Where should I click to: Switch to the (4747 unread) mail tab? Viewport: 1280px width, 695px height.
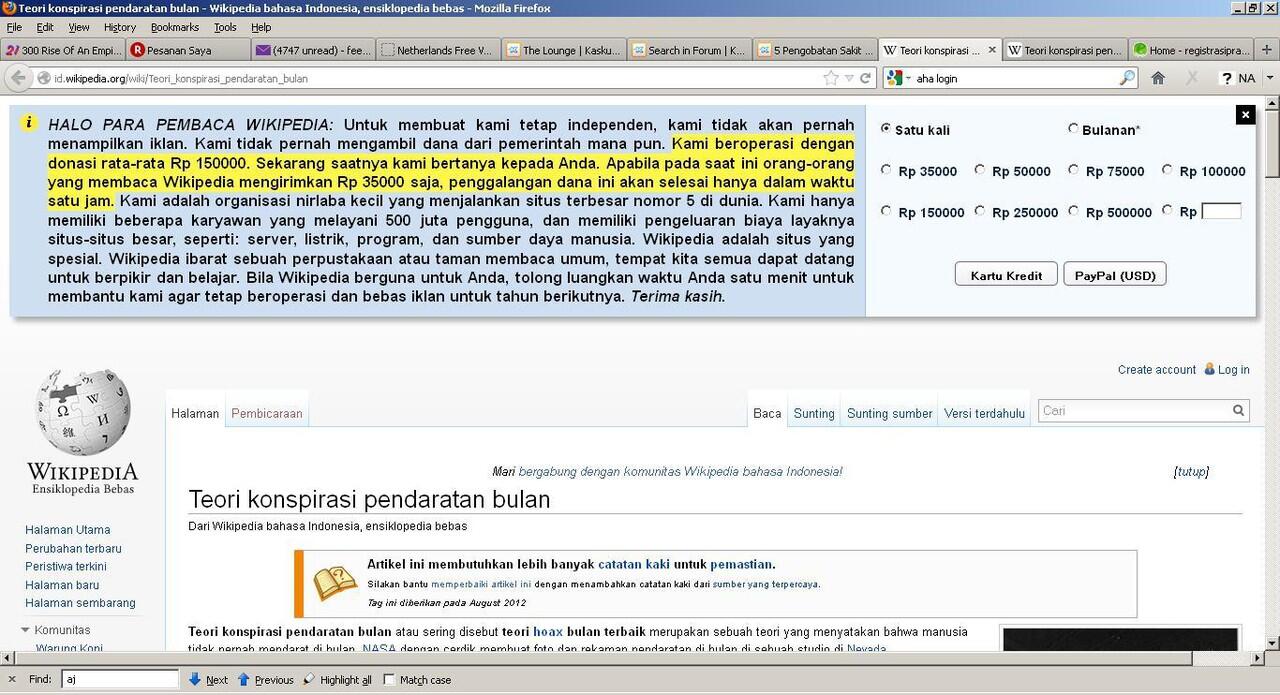[x=312, y=49]
